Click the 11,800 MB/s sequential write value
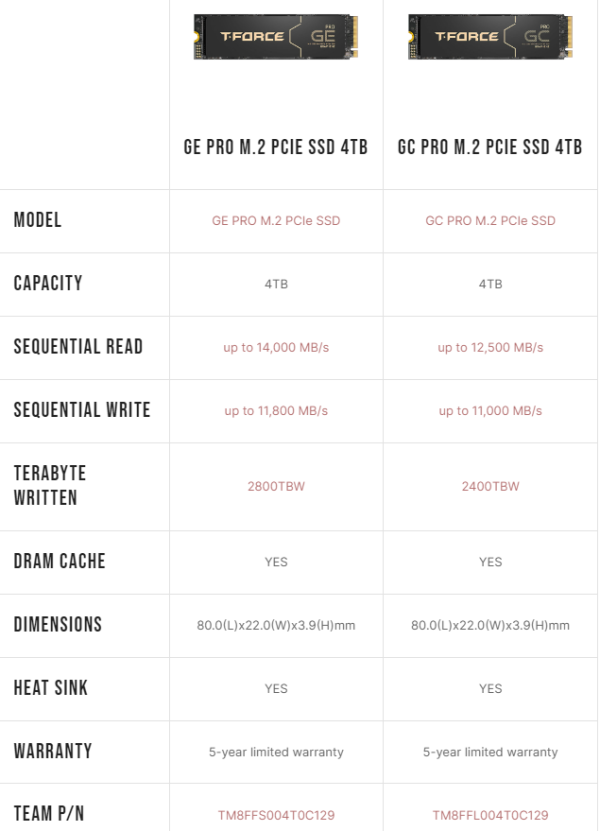This screenshot has height=831, width=600. (x=276, y=411)
